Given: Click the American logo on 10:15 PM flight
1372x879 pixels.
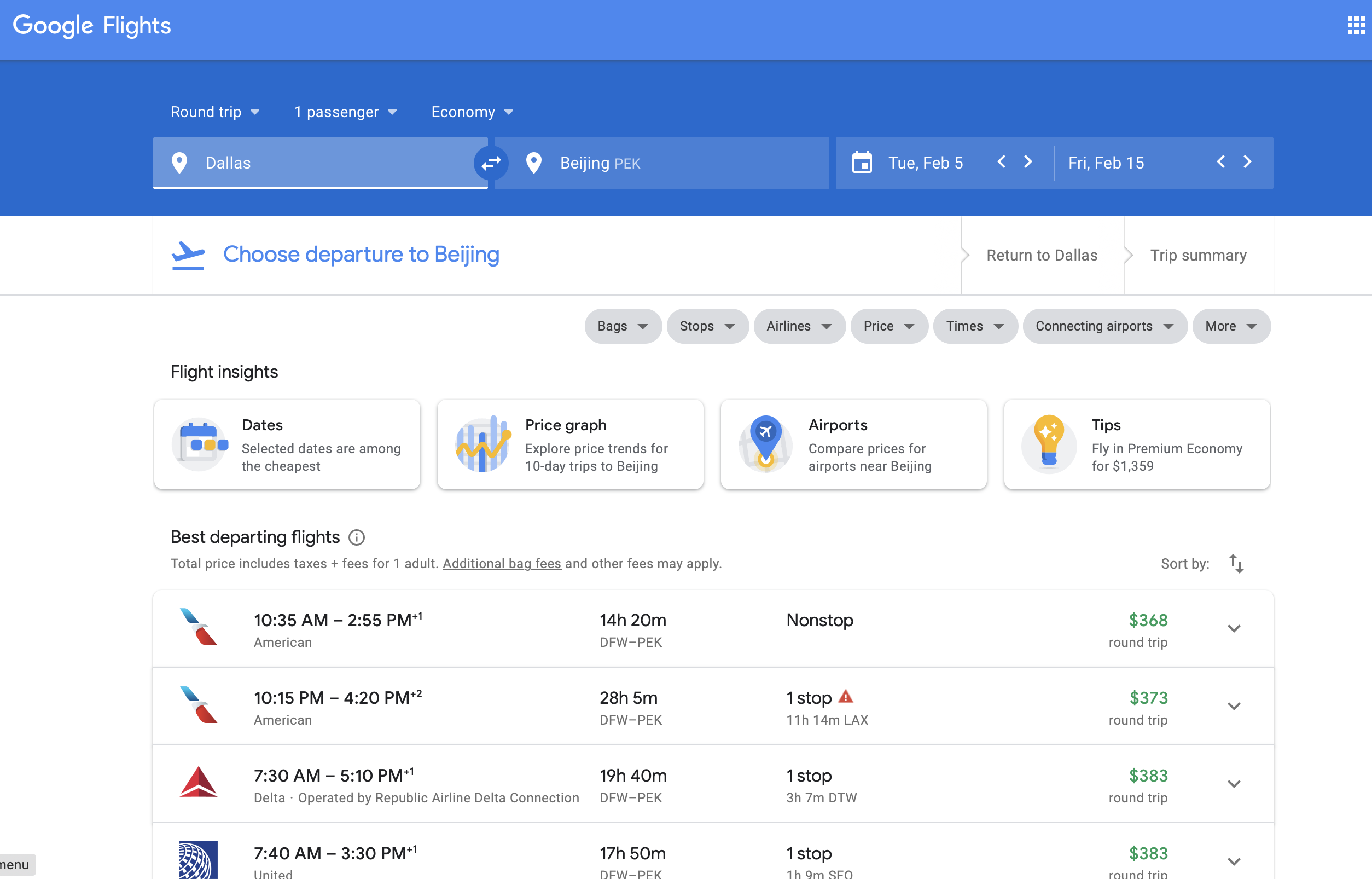Looking at the screenshot, I should click(x=199, y=705).
